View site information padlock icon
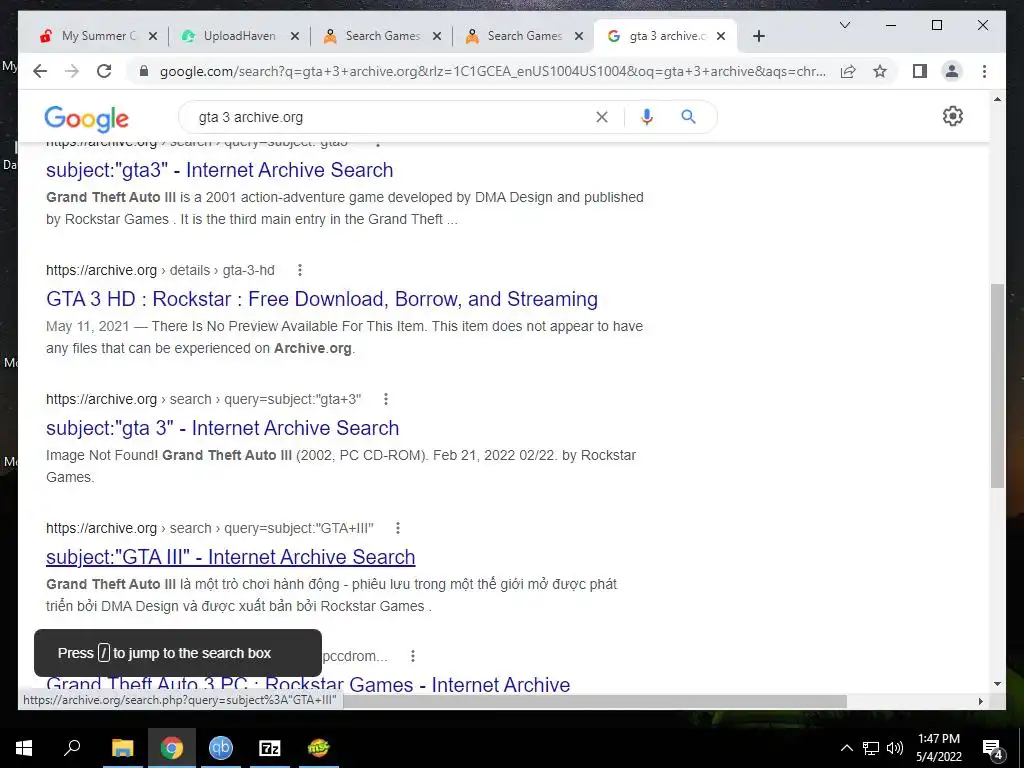The image size is (1024, 768). [144, 71]
